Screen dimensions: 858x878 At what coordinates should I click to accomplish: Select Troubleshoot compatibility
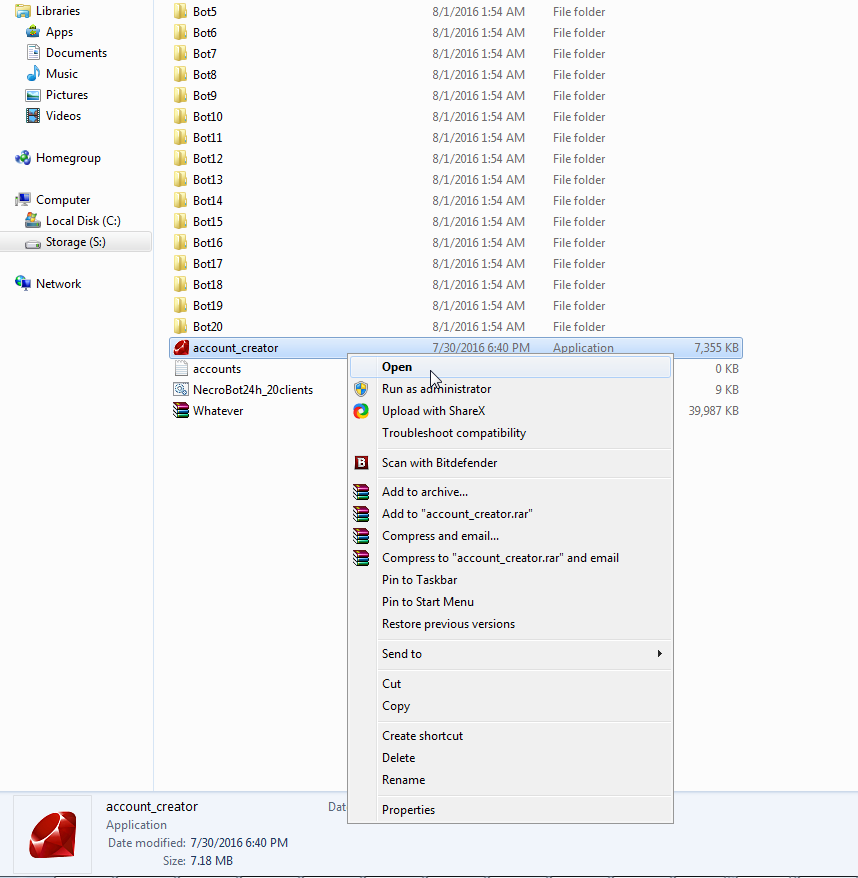point(510,433)
